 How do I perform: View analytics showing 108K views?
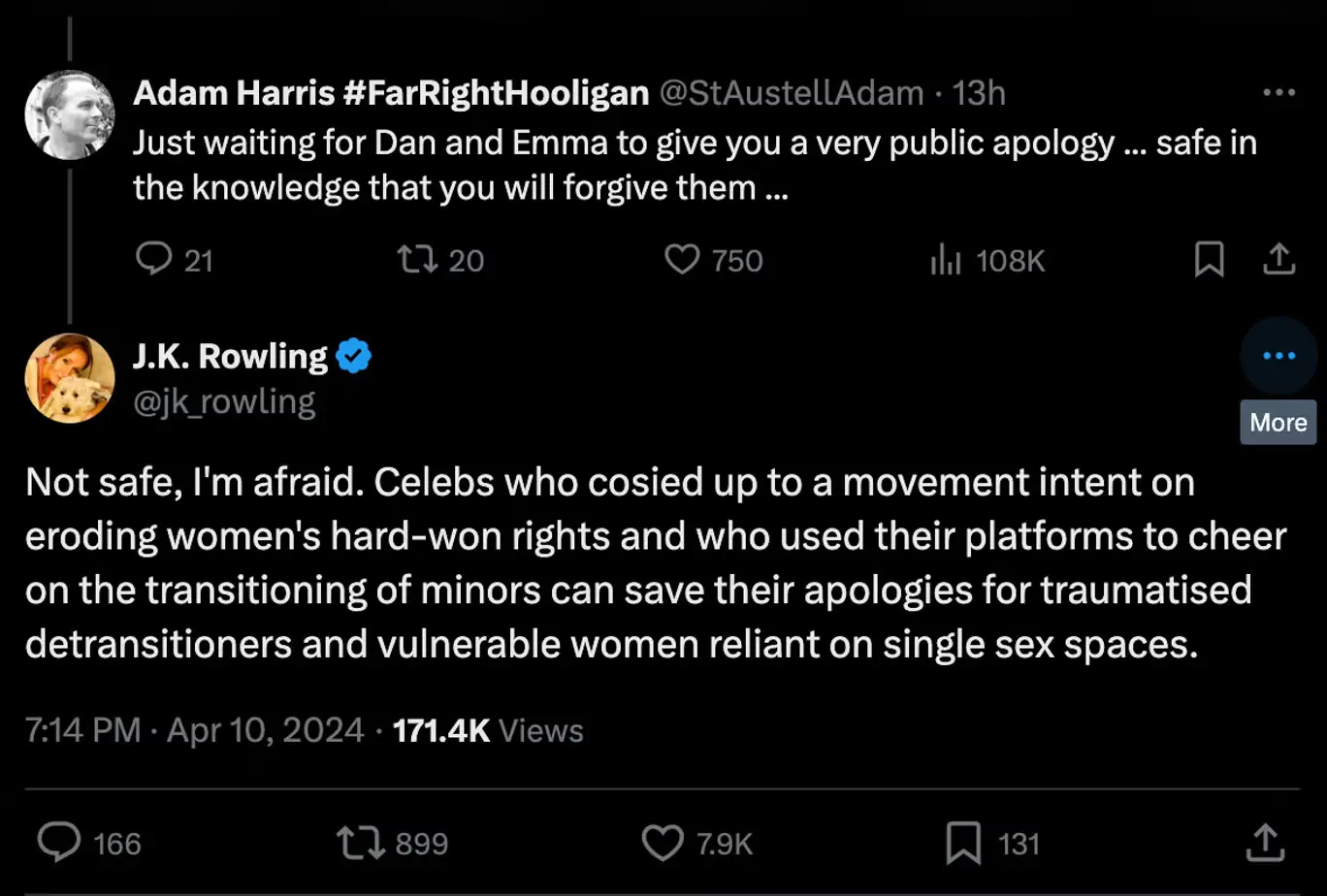pyautogui.click(x=940, y=260)
